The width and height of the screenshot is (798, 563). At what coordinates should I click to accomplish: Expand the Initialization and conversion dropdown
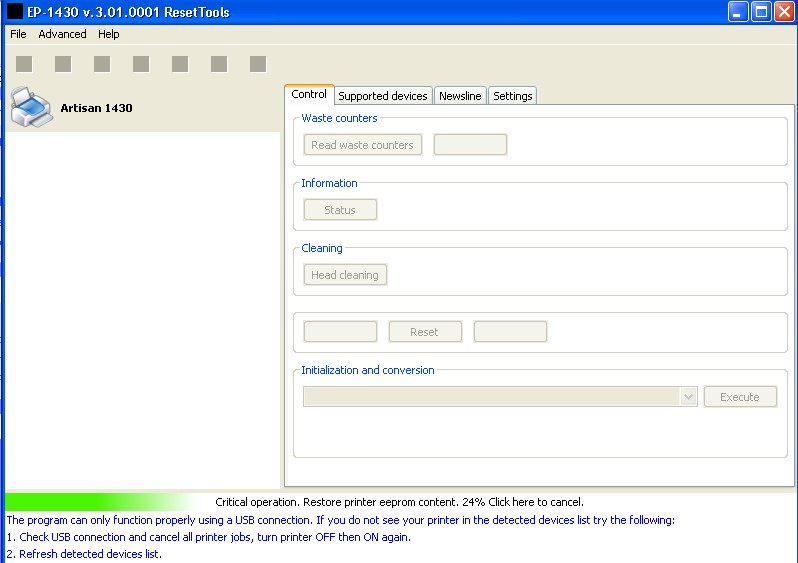pyautogui.click(x=688, y=397)
